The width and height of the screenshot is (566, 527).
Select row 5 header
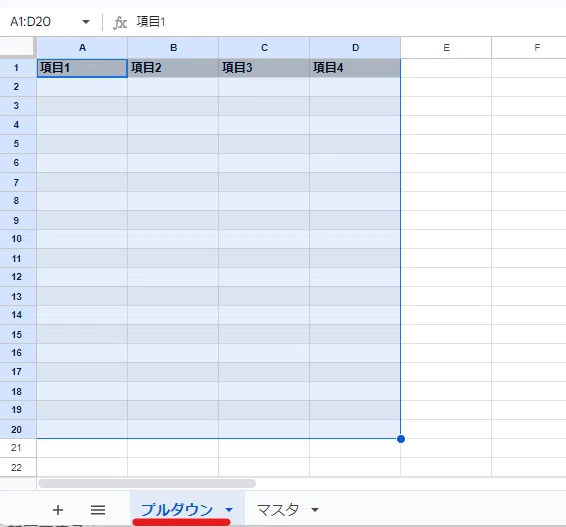(18, 144)
